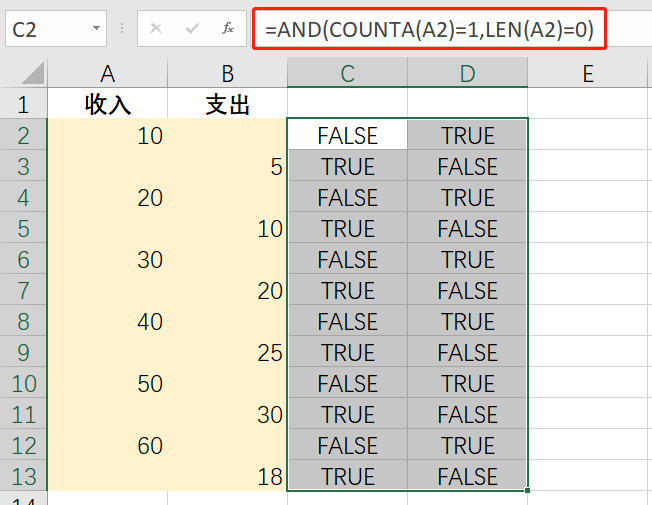Click cell B11 containing 30
The width and height of the screenshot is (652, 505).
(x=227, y=413)
